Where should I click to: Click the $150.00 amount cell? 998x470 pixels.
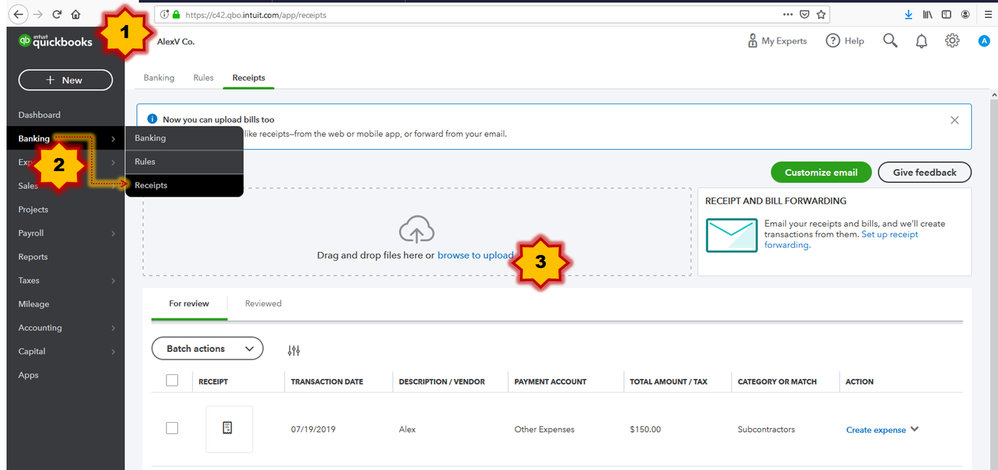click(x=645, y=430)
